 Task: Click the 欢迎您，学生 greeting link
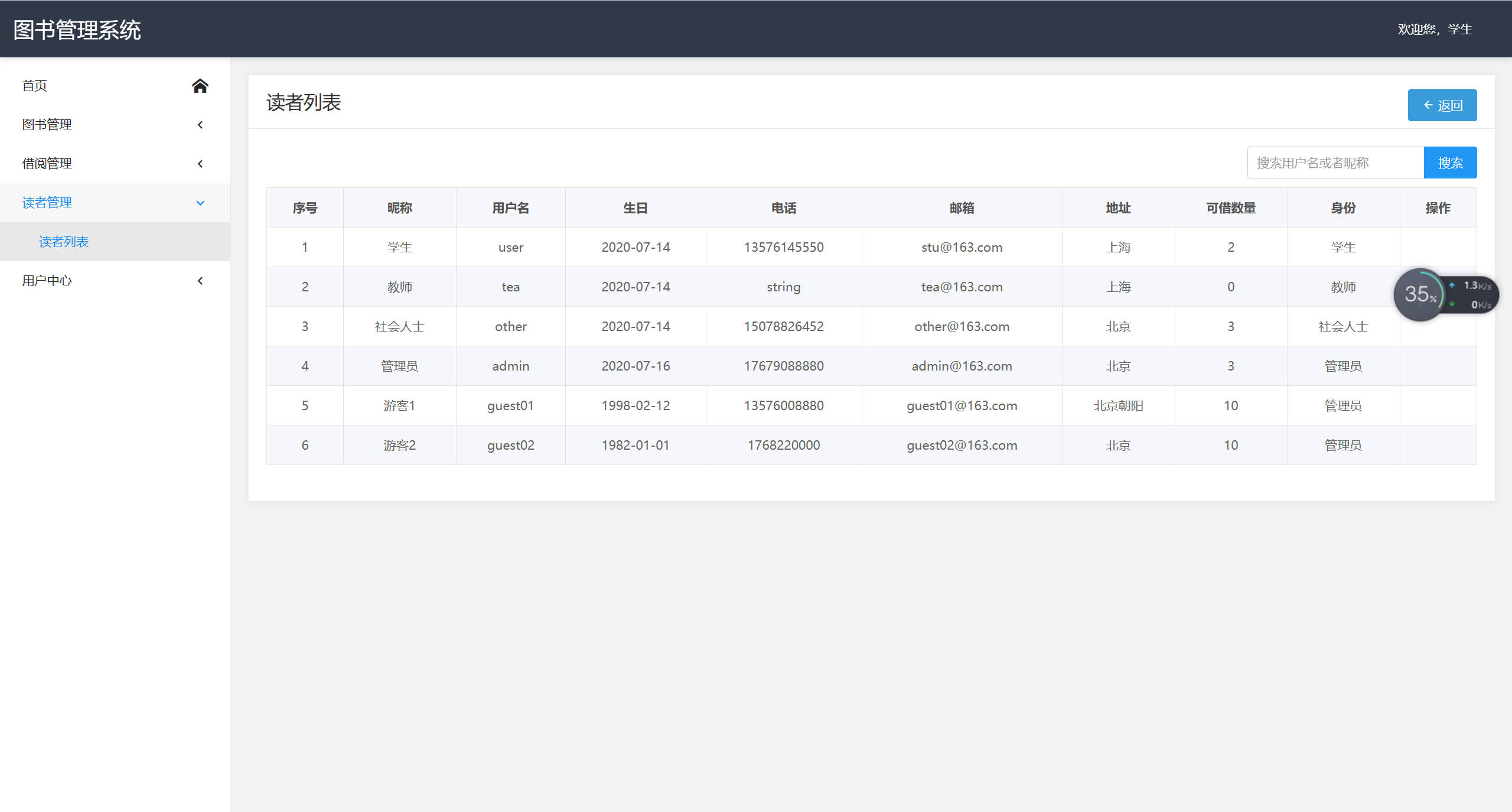pos(1436,29)
